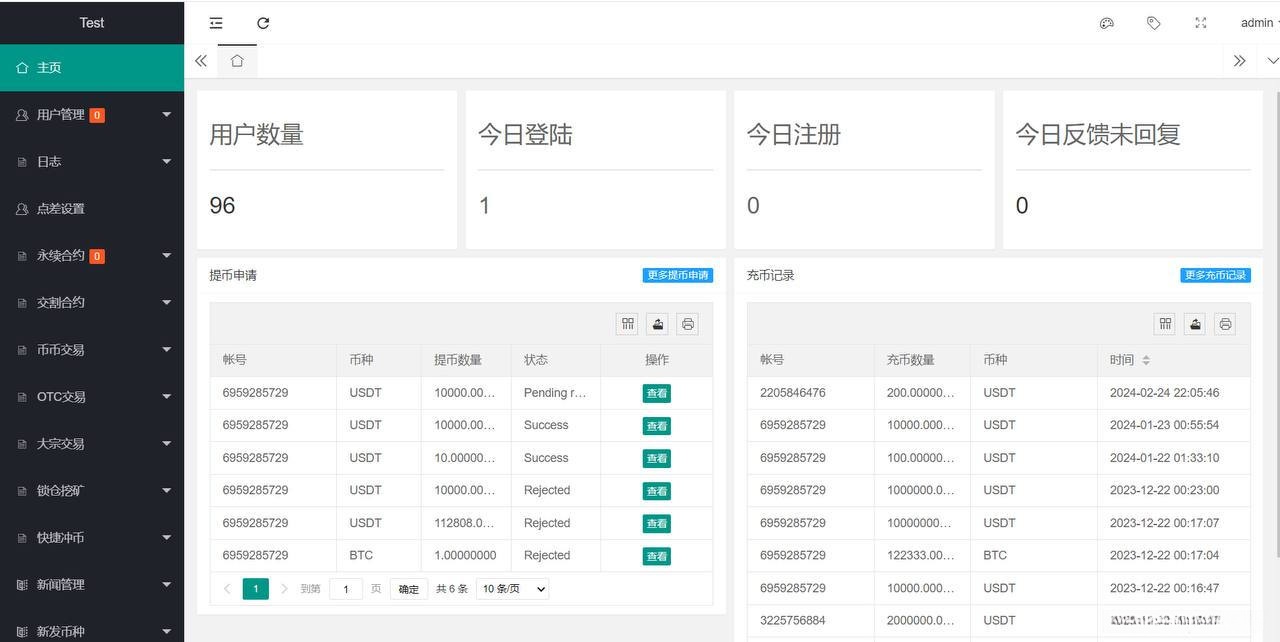Focus the page number input field

pyautogui.click(x=346, y=589)
